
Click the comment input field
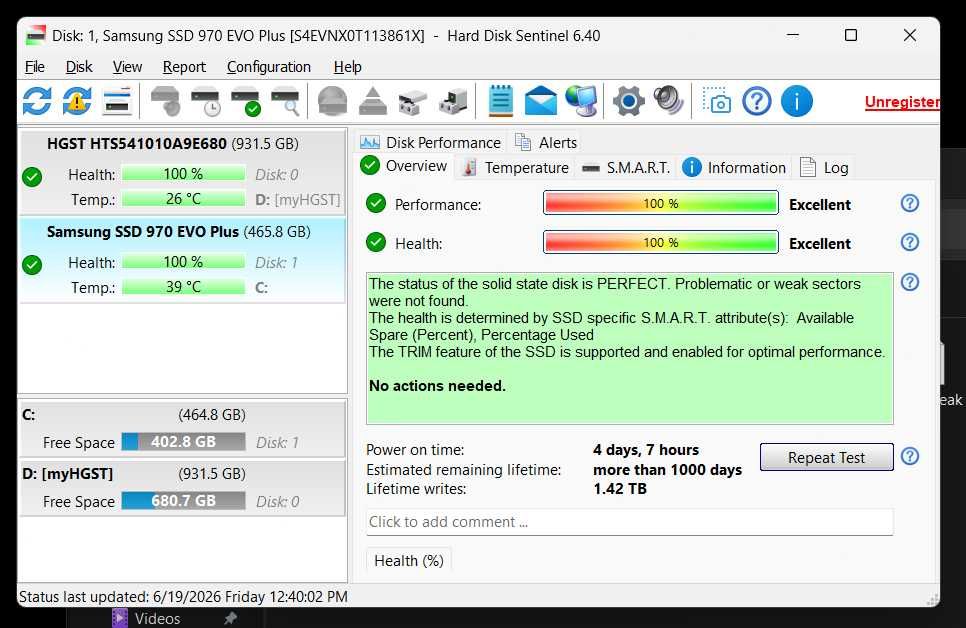tap(629, 522)
